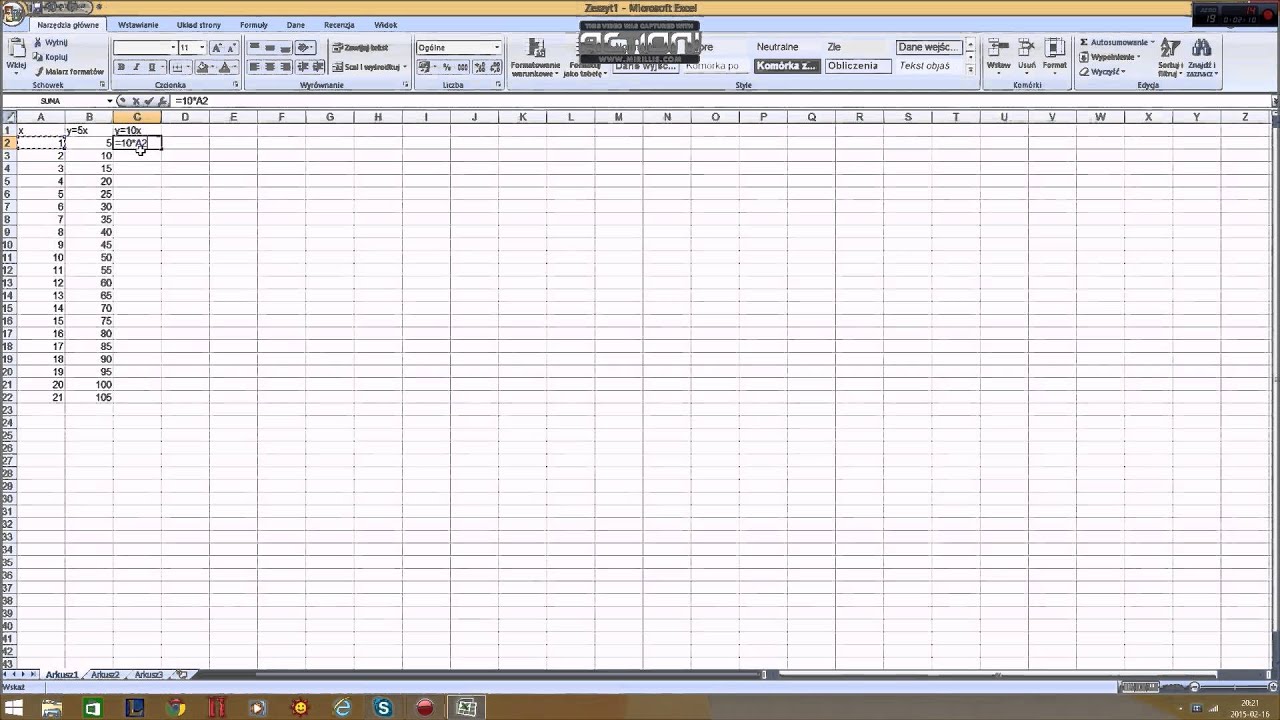This screenshot has width=1280, height=720.
Task: Open the text orientation menu
Action: pyautogui.click(x=306, y=47)
